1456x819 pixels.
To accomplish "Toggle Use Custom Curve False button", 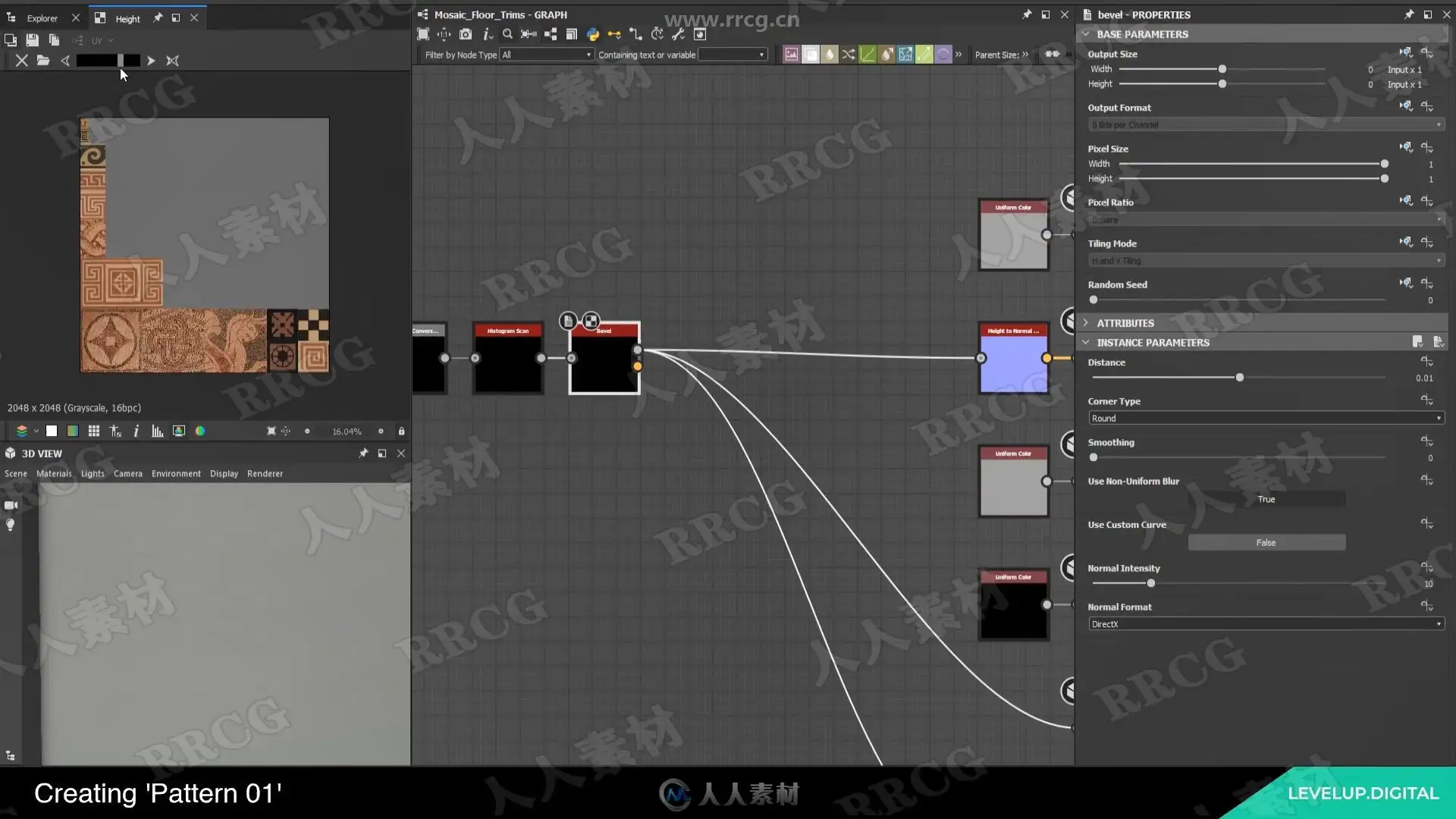I will [x=1266, y=542].
